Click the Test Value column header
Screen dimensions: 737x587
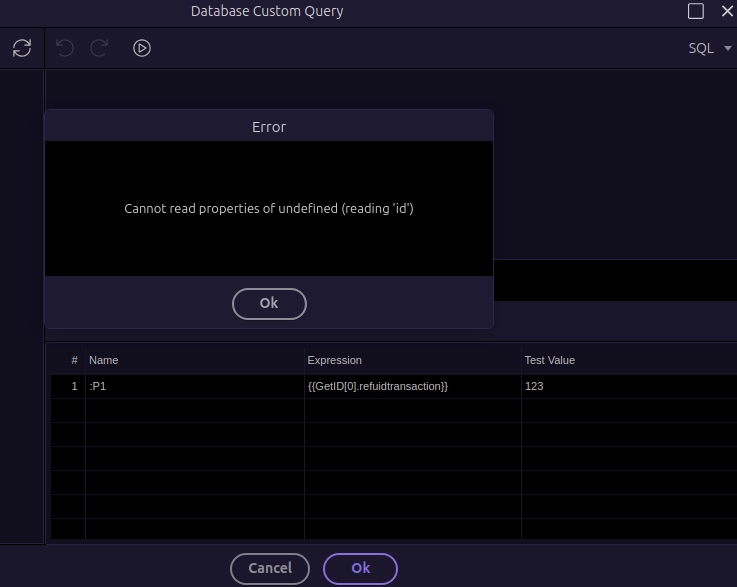pos(629,360)
